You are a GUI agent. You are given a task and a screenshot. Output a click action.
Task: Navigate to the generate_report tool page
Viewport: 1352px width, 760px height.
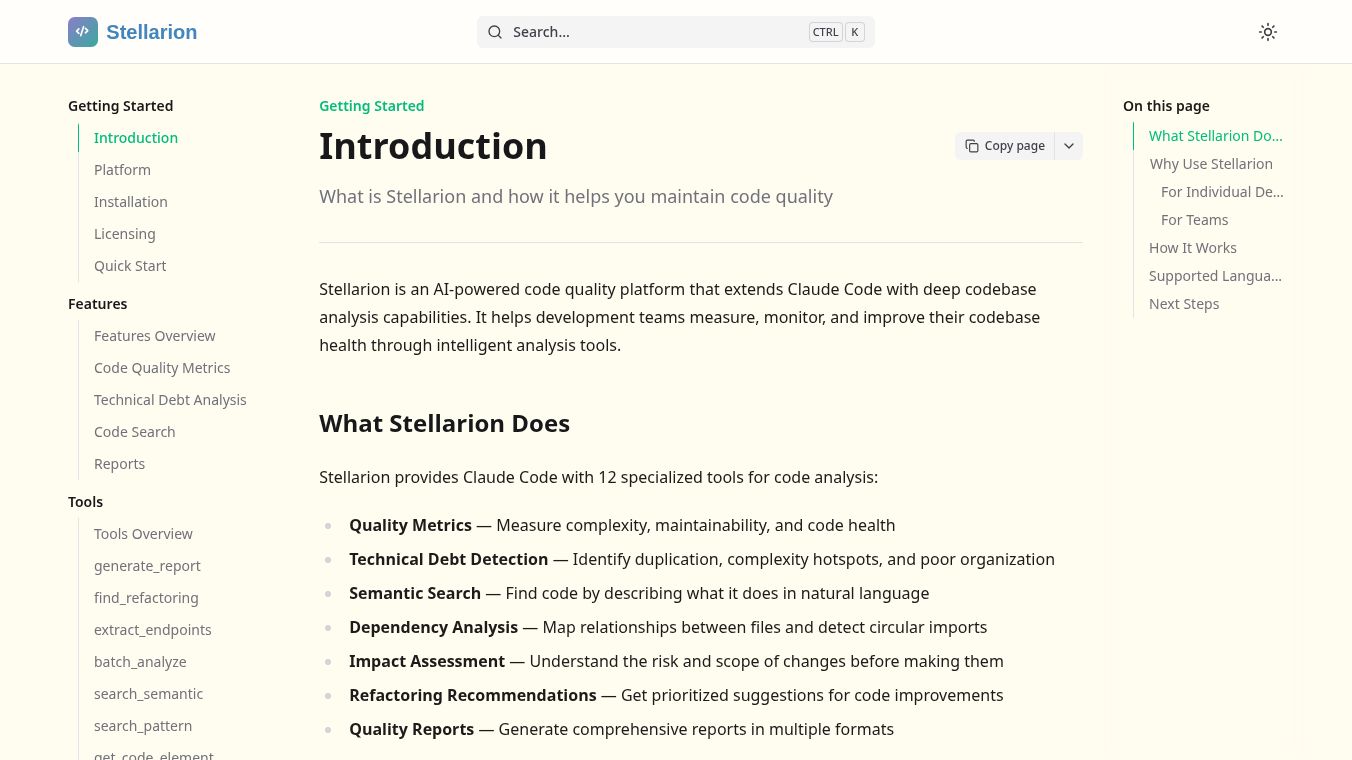[147, 566]
